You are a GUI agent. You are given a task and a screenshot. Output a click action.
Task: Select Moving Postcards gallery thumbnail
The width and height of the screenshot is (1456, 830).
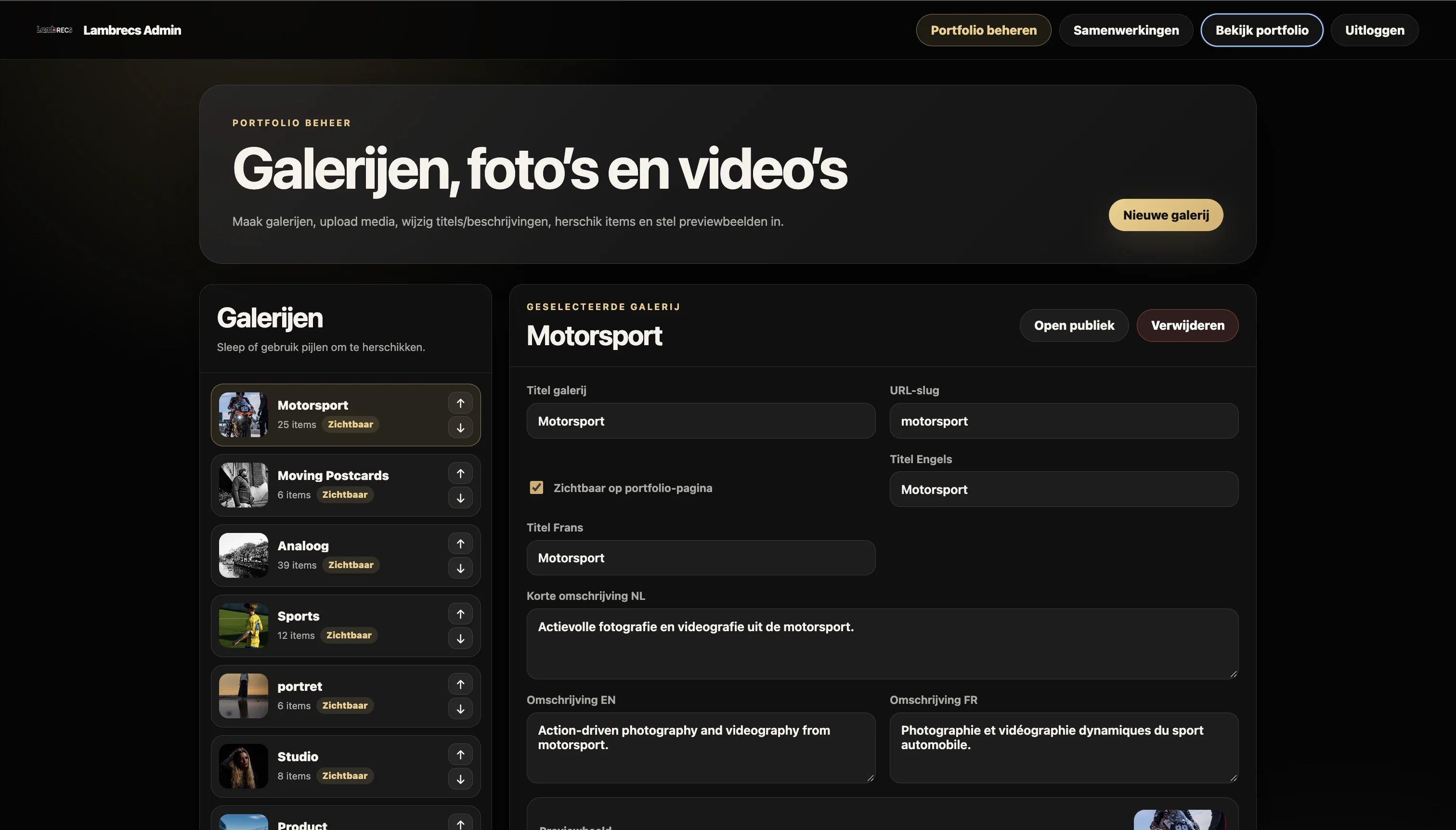(x=244, y=484)
